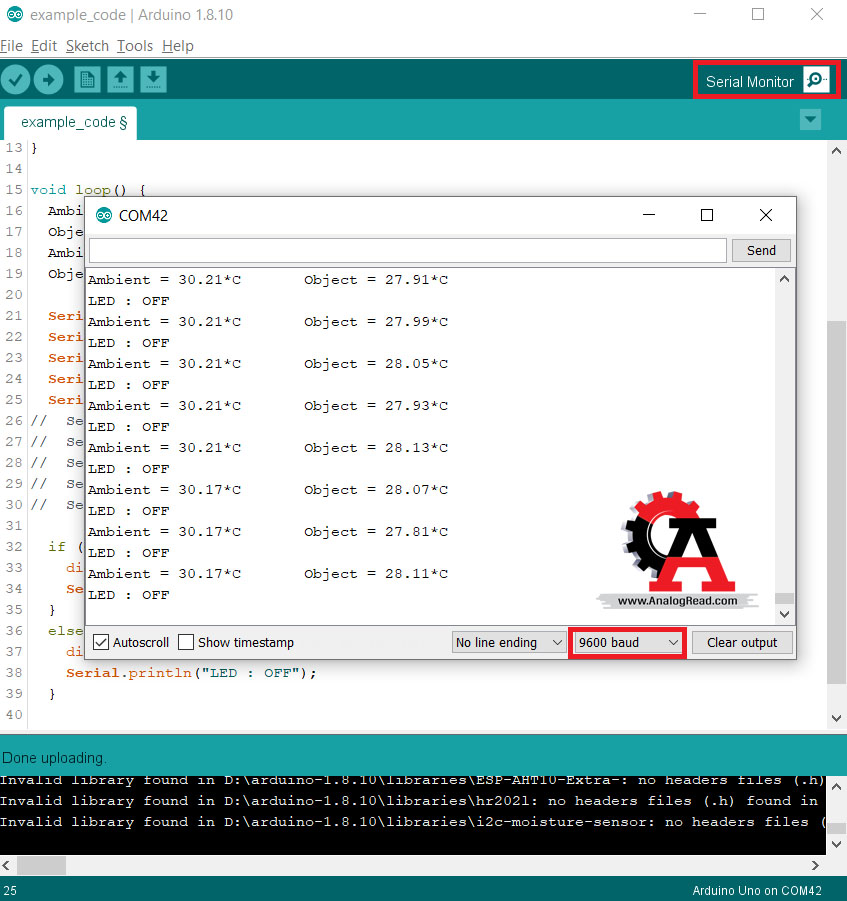Click the Clear output button
Screen dimensions: 847x901
(x=742, y=642)
